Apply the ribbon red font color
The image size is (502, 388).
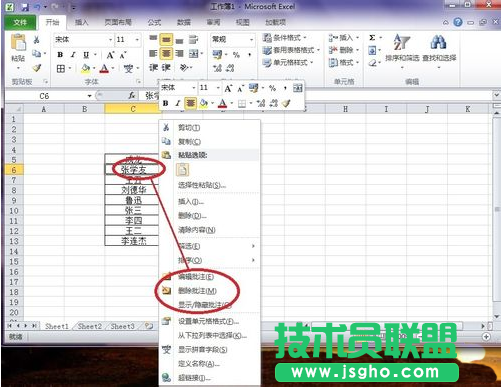tap(104, 69)
